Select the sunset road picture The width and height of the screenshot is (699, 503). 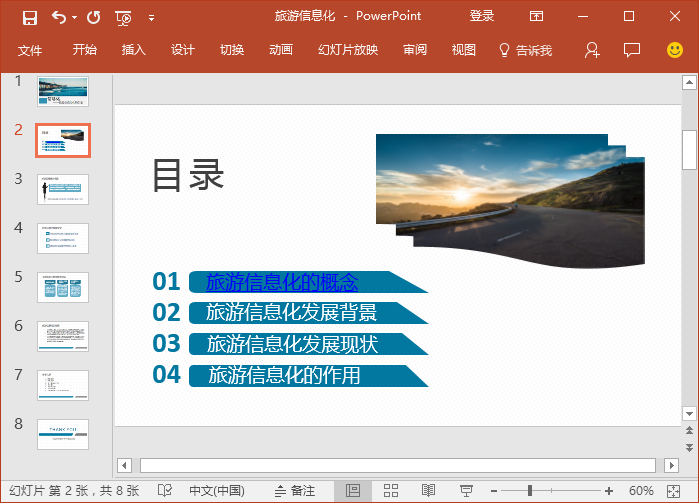510,201
